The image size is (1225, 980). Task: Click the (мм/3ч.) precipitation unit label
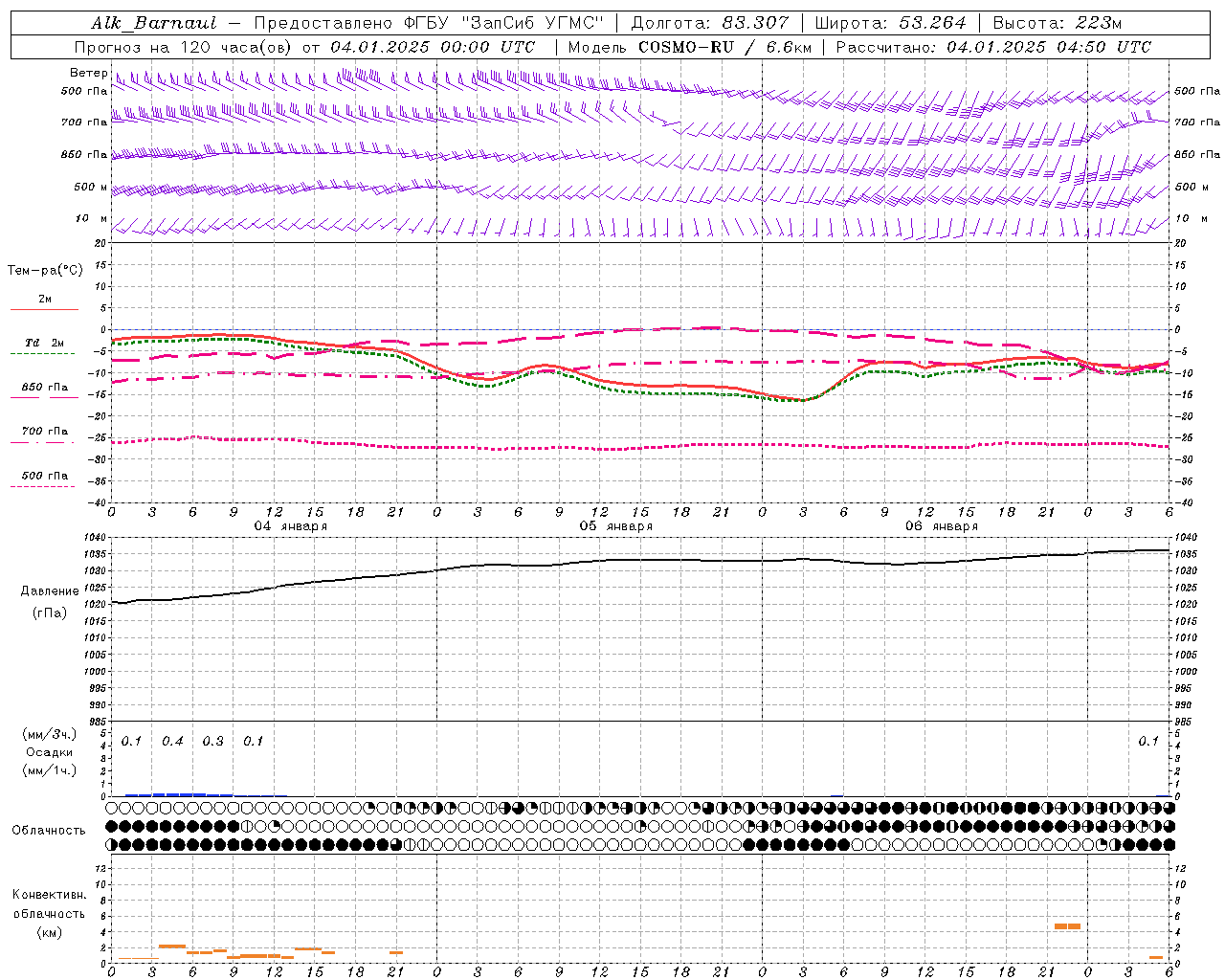50,734
